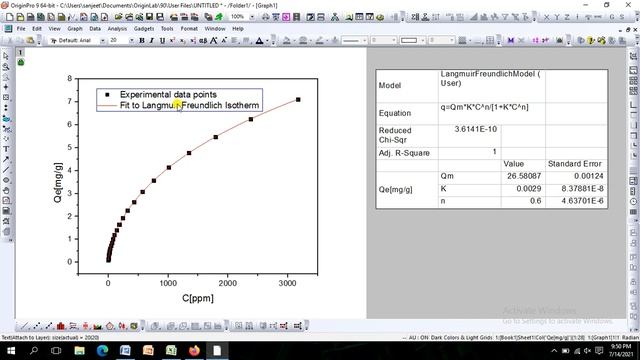Create a new project with the first toolbar icon
Screen dimensions: 640x360
[x=9, y=17]
